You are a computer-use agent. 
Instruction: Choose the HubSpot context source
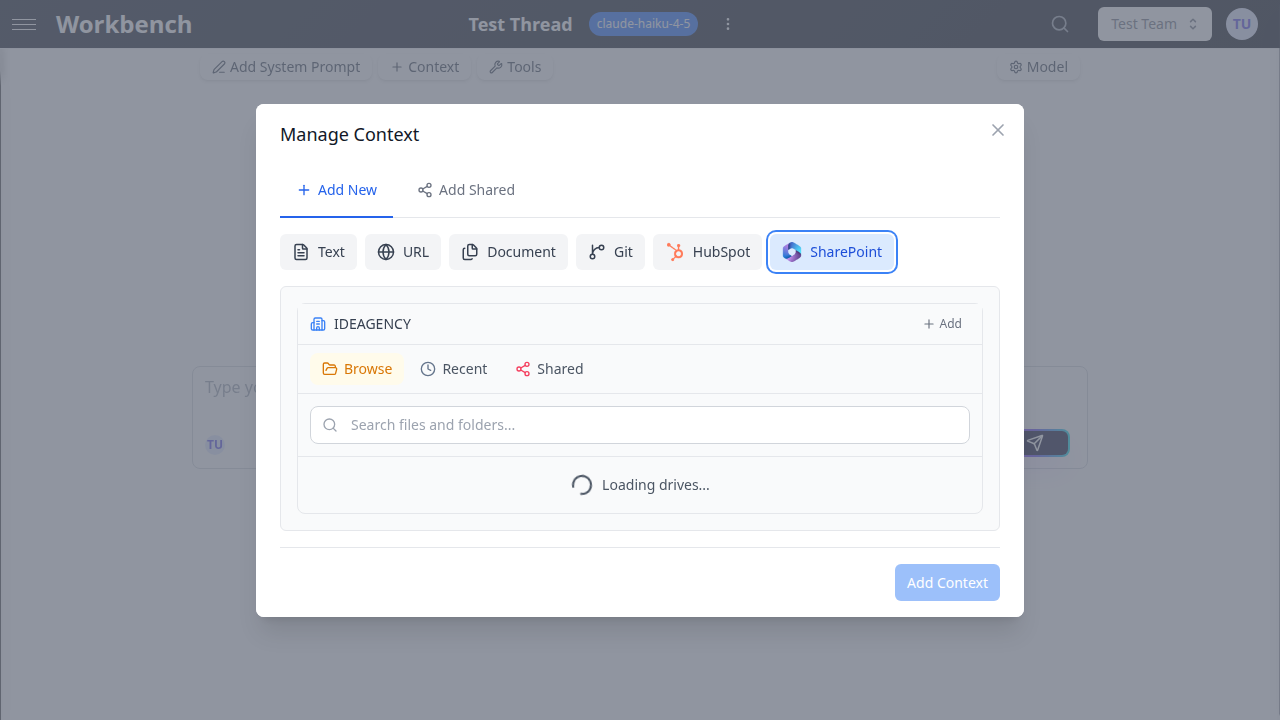(x=707, y=252)
